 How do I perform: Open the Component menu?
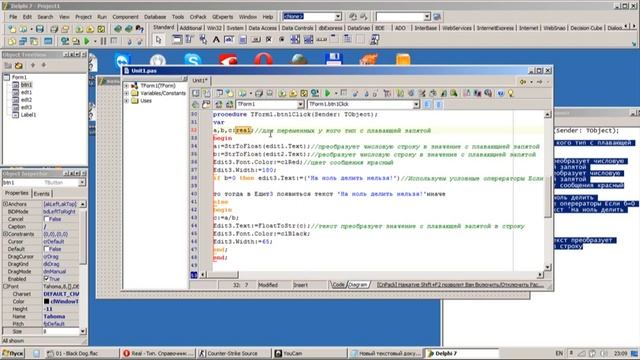(125, 17)
